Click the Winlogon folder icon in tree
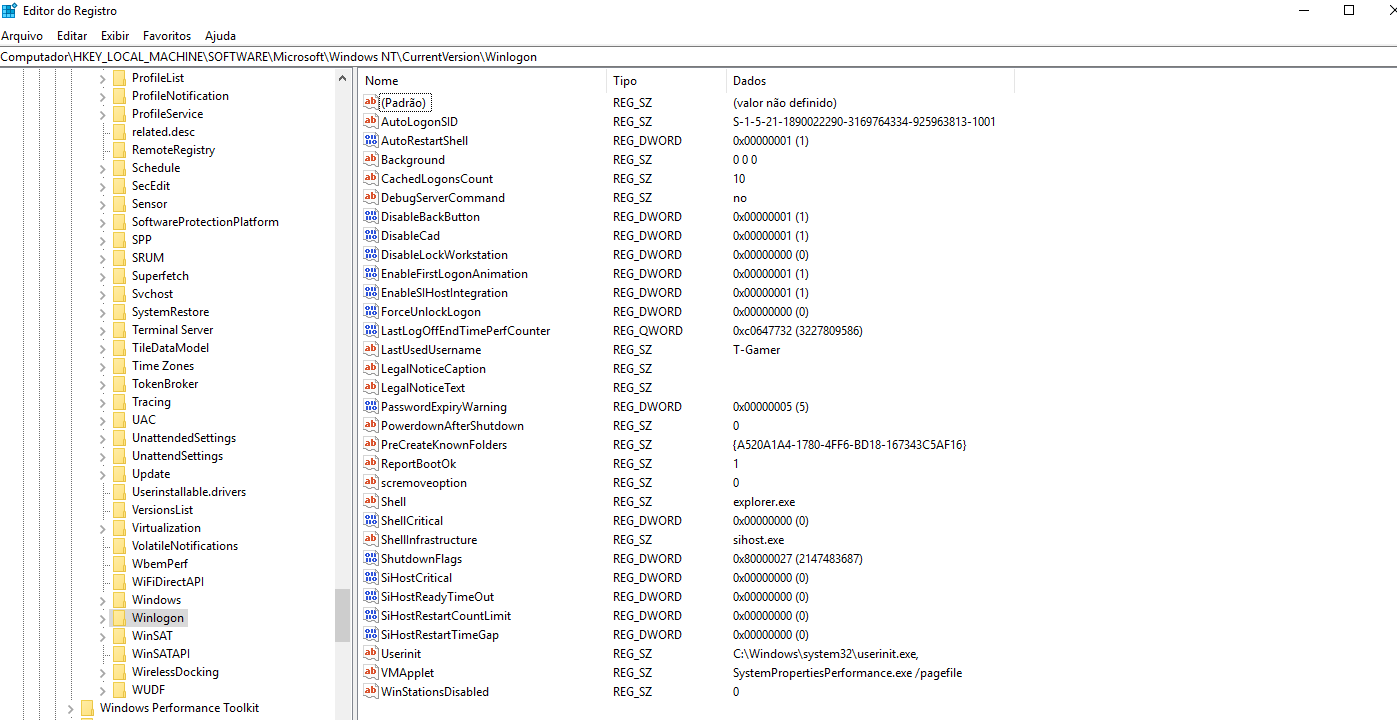Screen dimensions: 1397x720 pyautogui.click(x=120, y=618)
